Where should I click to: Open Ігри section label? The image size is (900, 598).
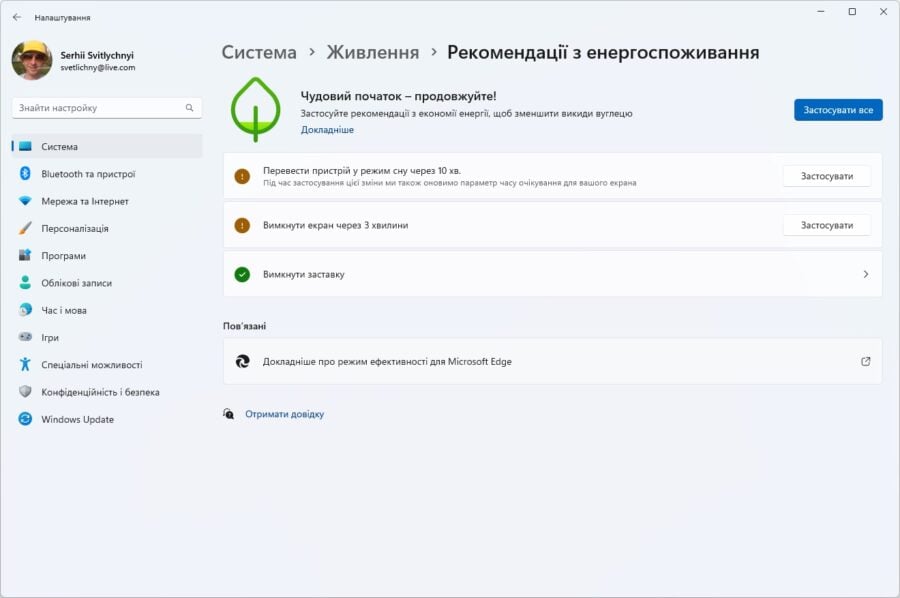coord(50,337)
